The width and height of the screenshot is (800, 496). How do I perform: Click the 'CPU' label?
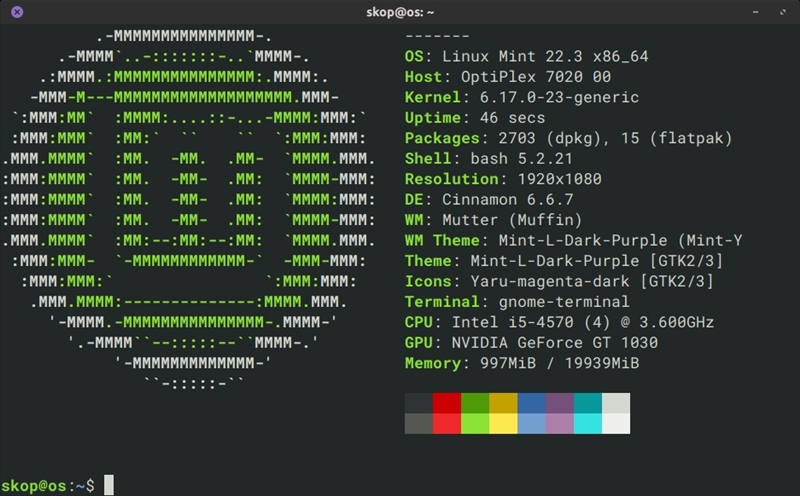(418, 322)
